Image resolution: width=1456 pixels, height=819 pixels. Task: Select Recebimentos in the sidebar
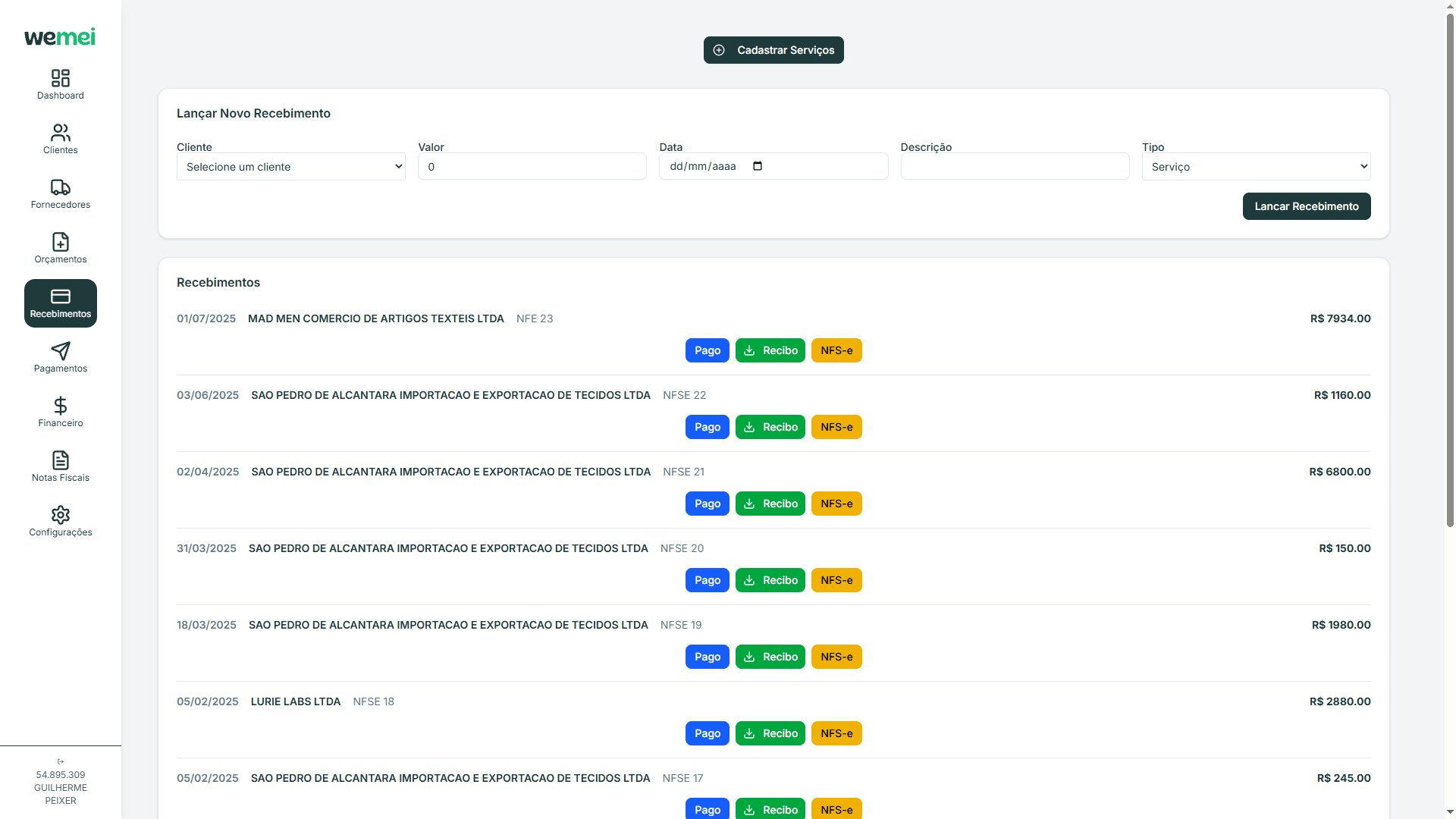[61, 303]
